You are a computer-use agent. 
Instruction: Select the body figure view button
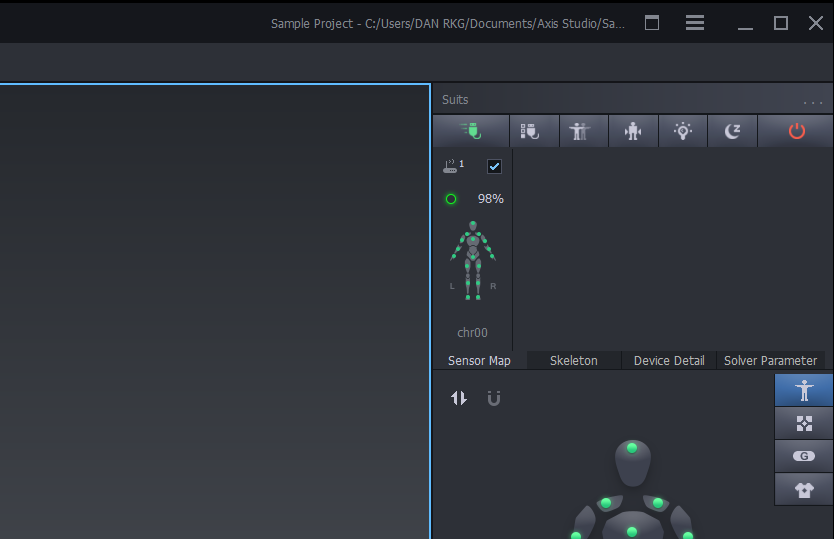pos(804,390)
